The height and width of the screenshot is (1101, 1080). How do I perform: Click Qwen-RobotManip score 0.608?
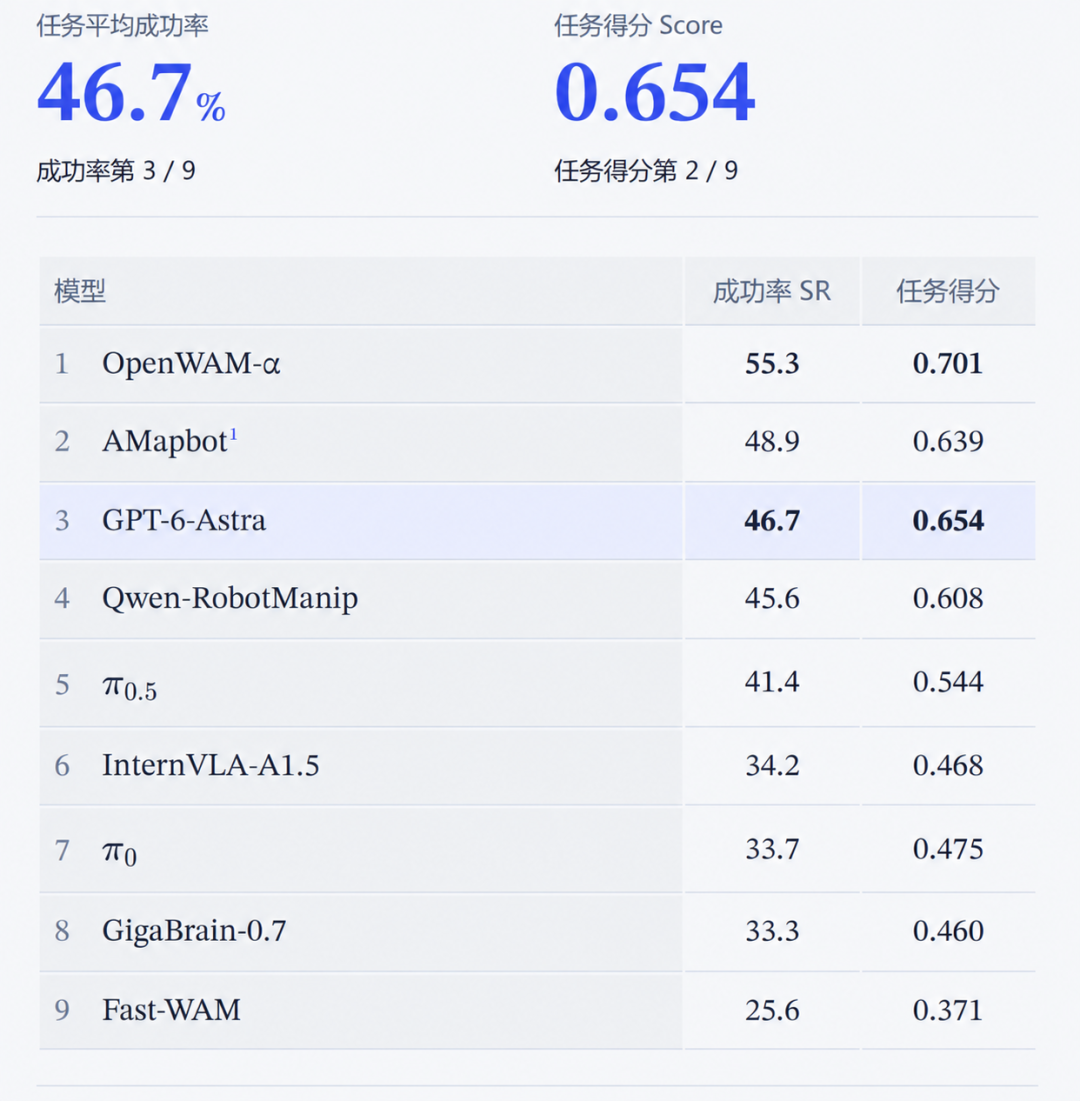click(x=948, y=598)
